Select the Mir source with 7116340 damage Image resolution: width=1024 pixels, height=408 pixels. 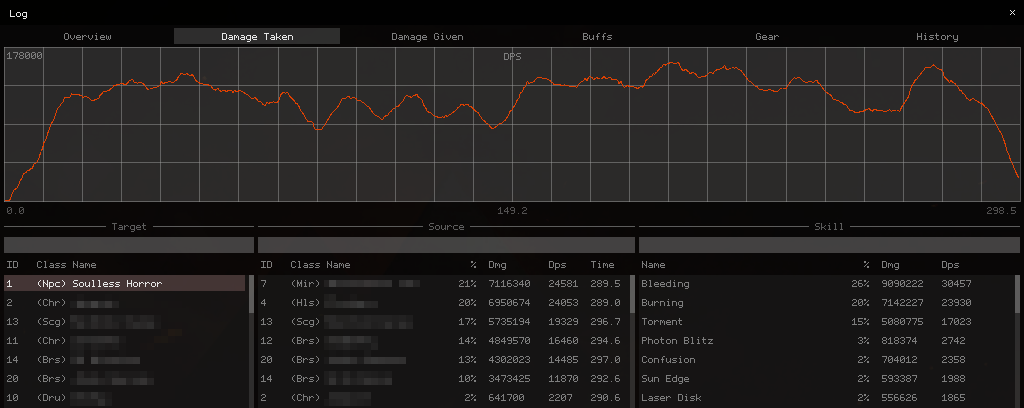(443, 284)
